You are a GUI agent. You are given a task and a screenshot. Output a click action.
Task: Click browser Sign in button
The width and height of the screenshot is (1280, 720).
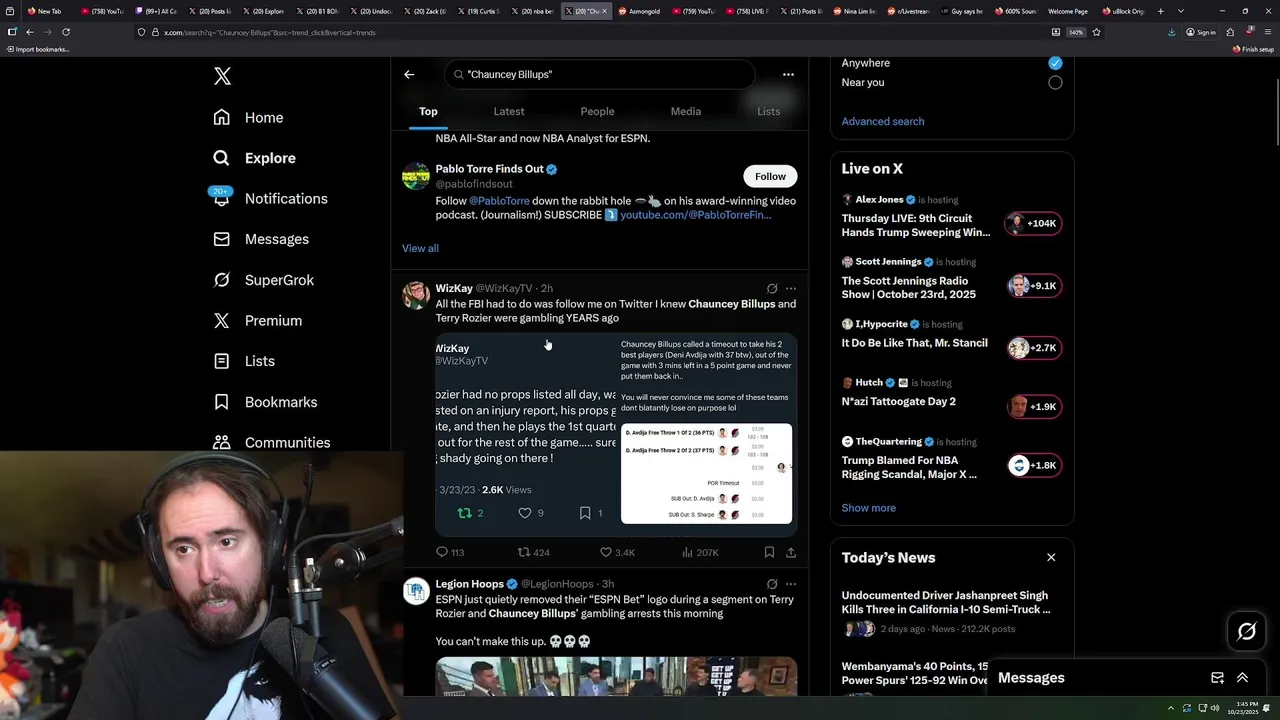(1201, 32)
